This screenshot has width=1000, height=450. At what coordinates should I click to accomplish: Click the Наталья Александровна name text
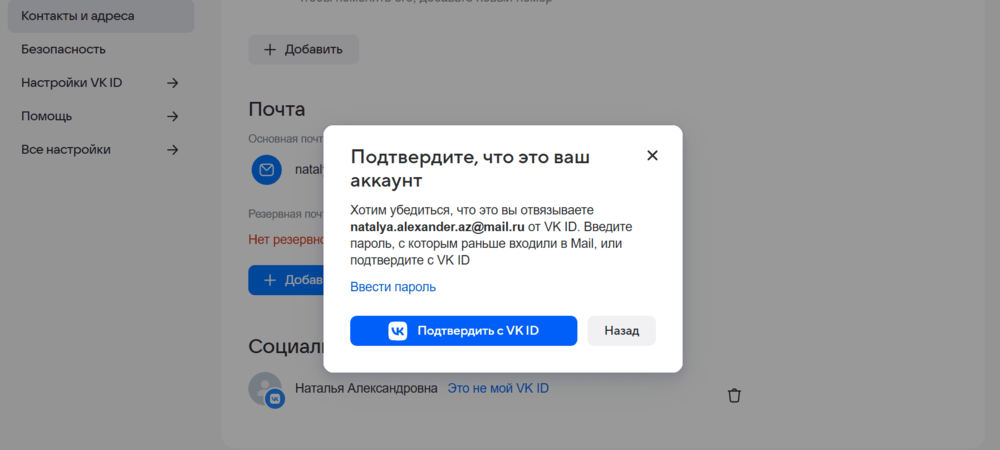click(x=366, y=388)
